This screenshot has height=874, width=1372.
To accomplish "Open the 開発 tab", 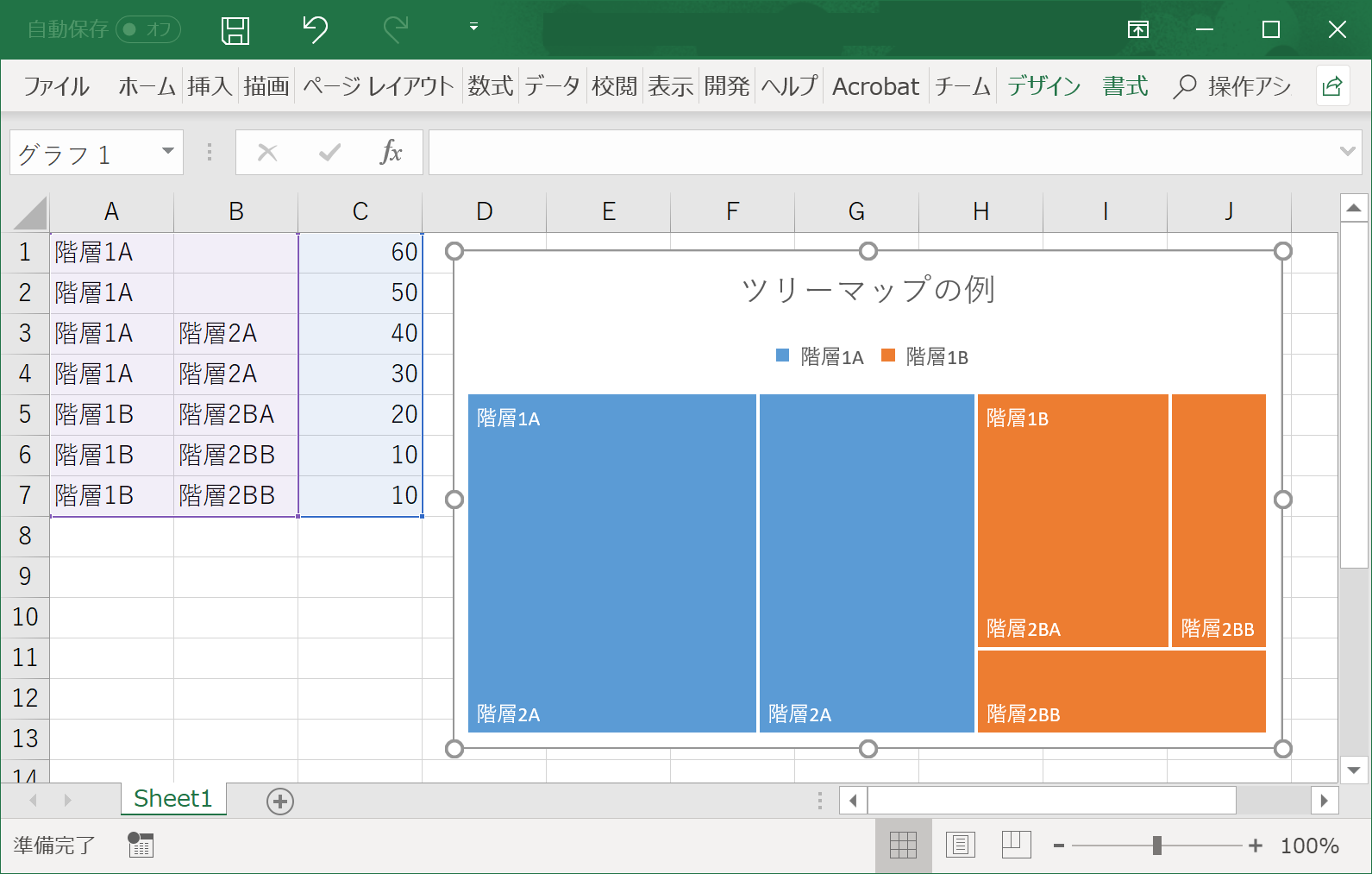I will tap(727, 86).
